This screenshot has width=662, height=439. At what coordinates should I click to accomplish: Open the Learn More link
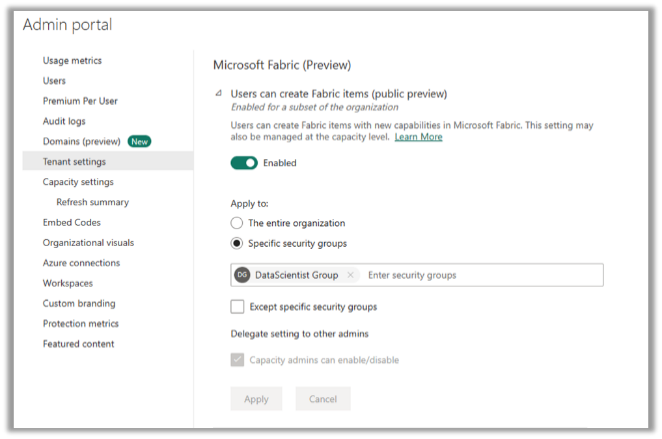click(x=418, y=137)
